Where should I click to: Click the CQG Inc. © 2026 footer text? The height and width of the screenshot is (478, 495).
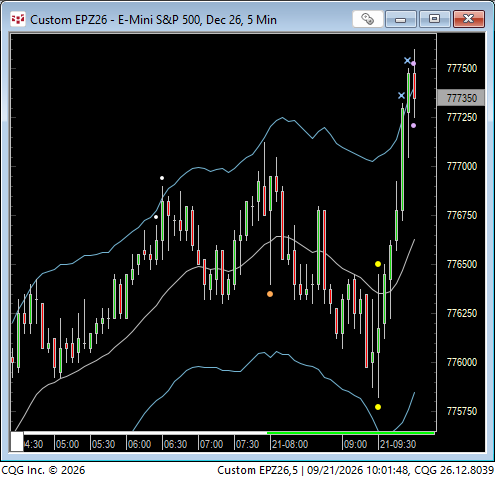click(43, 470)
